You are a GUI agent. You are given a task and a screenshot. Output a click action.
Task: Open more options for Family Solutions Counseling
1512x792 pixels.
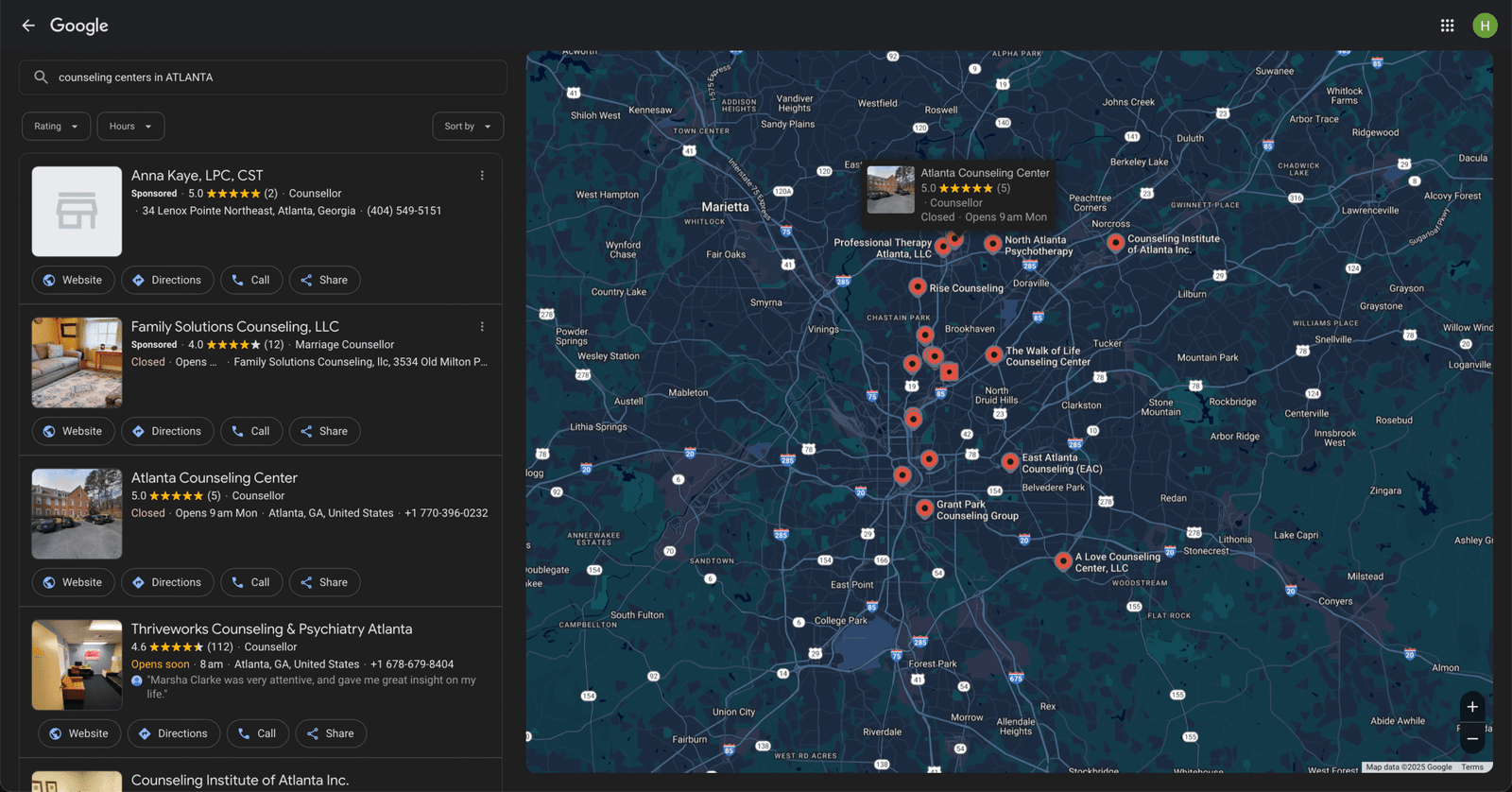[x=482, y=327]
